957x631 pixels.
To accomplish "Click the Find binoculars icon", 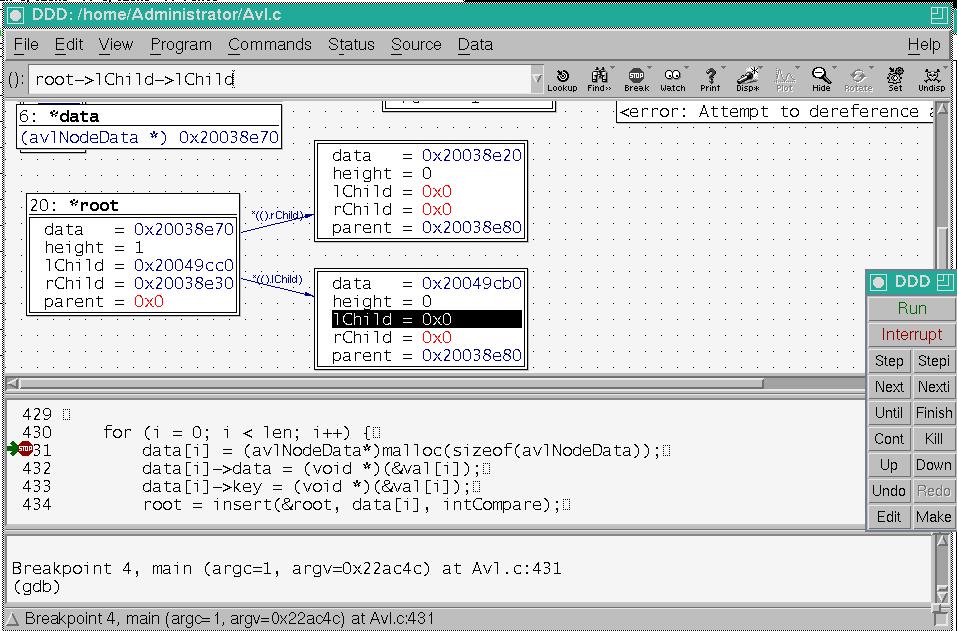I will click(599, 79).
